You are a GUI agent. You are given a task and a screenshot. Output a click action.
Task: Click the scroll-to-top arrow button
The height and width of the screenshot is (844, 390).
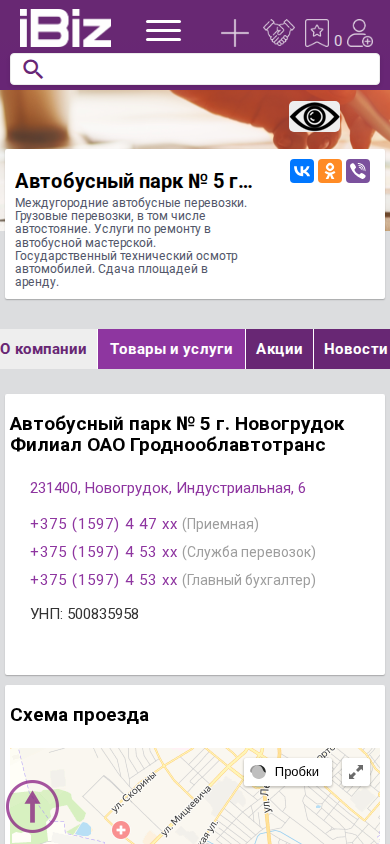click(x=32, y=806)
